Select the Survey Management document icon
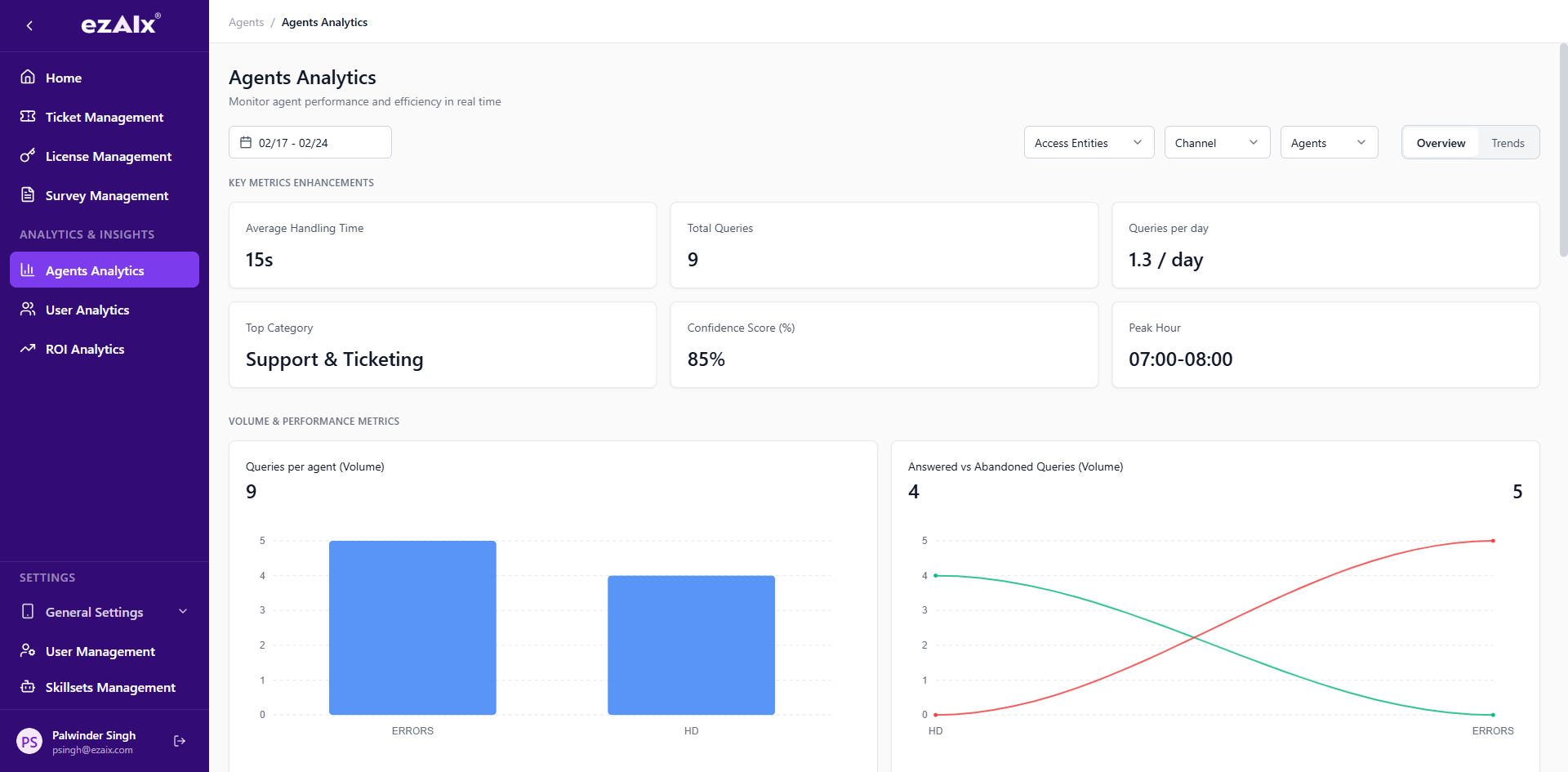Viewport: 1568px width, 772px height. 28,195
